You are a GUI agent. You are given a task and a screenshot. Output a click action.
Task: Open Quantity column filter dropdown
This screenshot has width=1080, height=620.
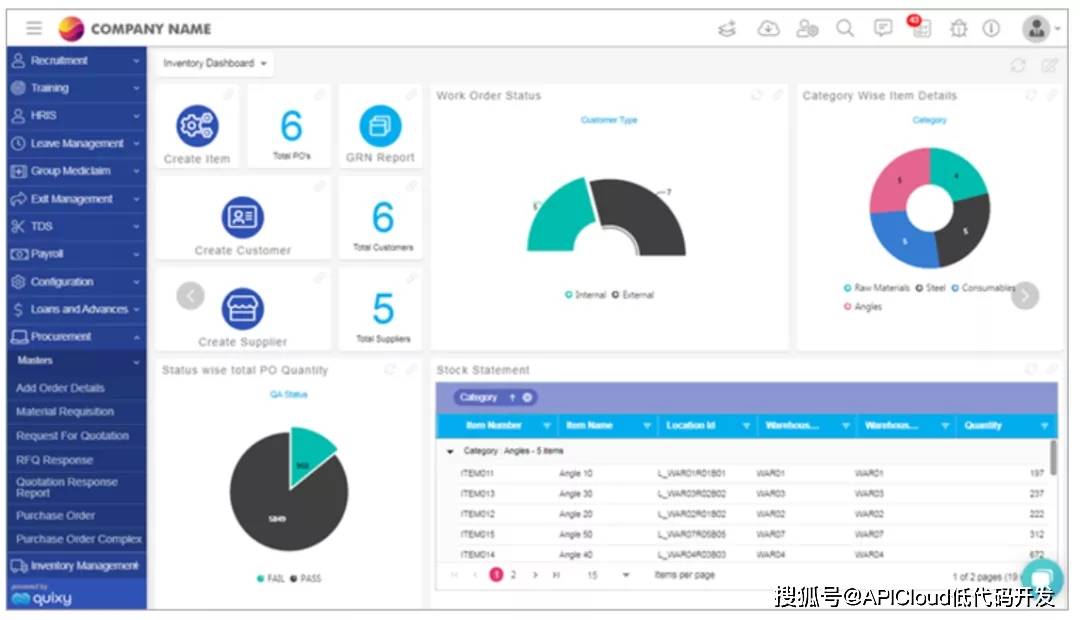1044,426
